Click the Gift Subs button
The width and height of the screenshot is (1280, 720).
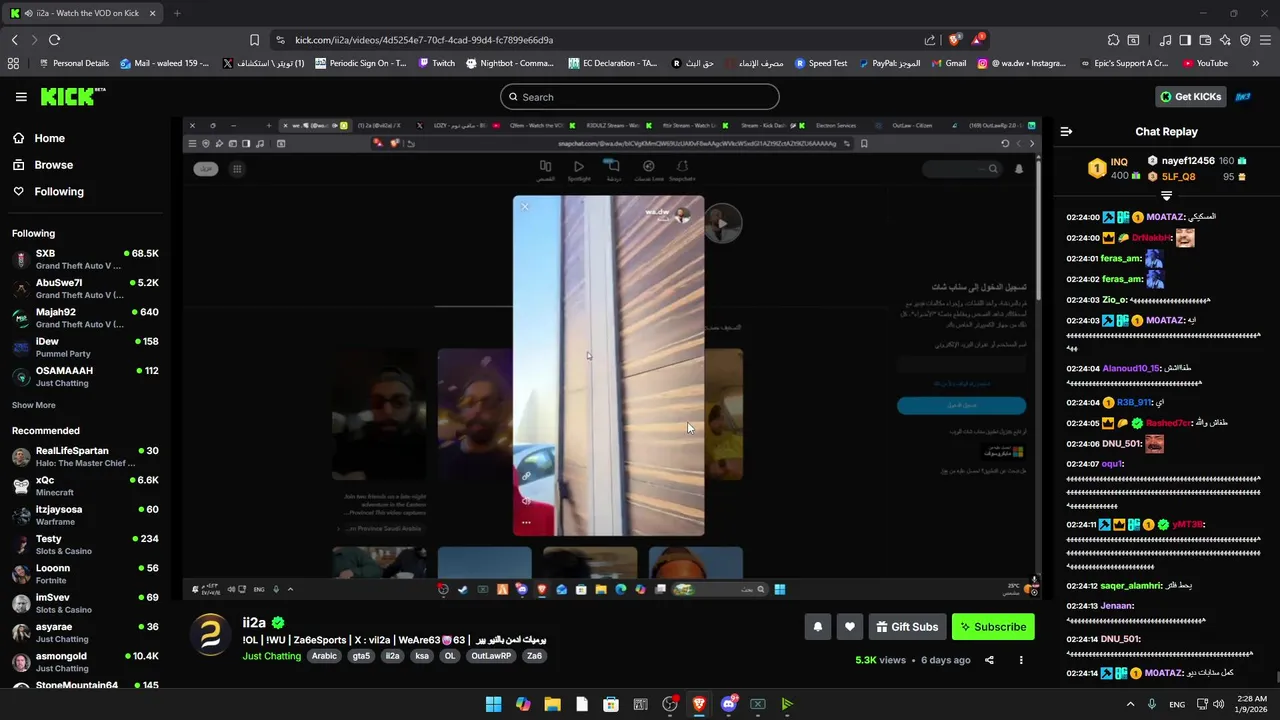907,627
